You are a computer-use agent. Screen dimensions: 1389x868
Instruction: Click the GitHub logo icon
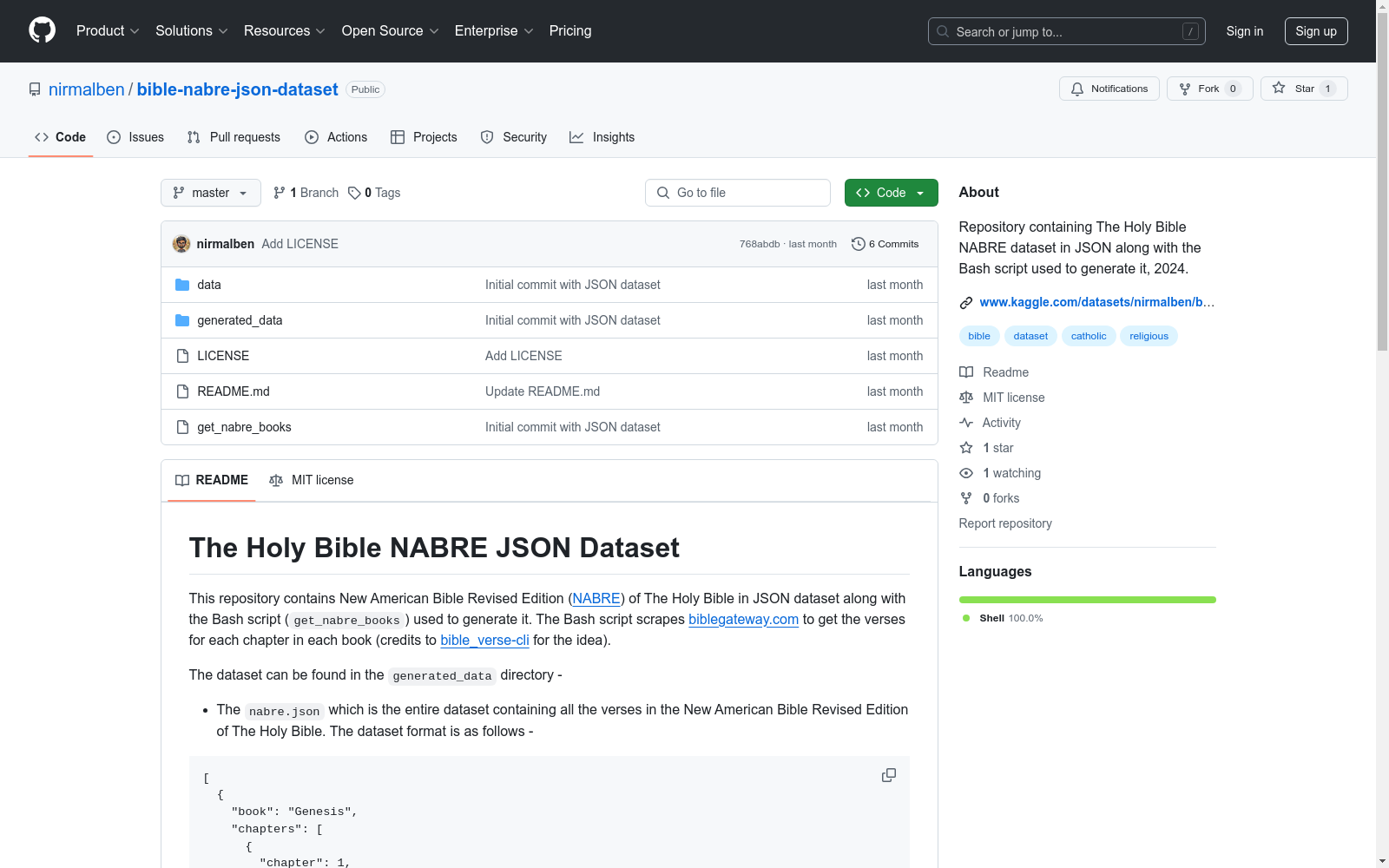pyautogui.click(x=42, y=30)
